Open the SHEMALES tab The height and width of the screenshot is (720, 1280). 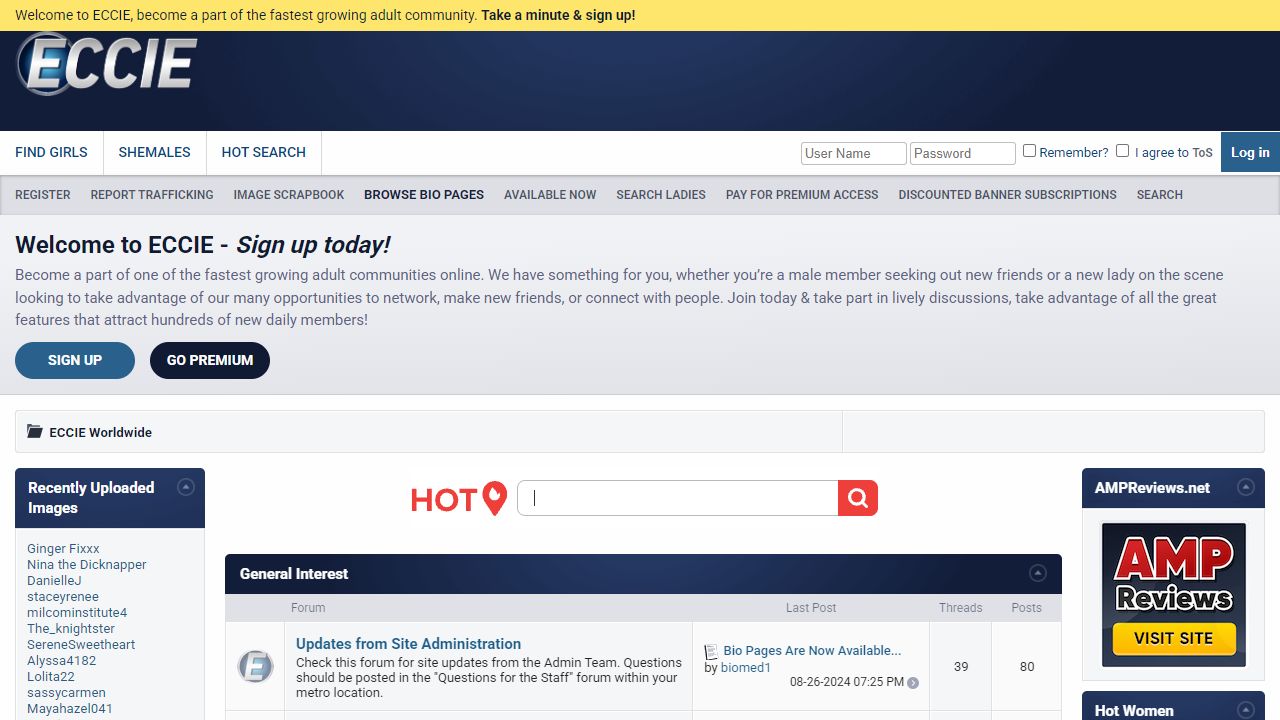[x=154, y=152]
